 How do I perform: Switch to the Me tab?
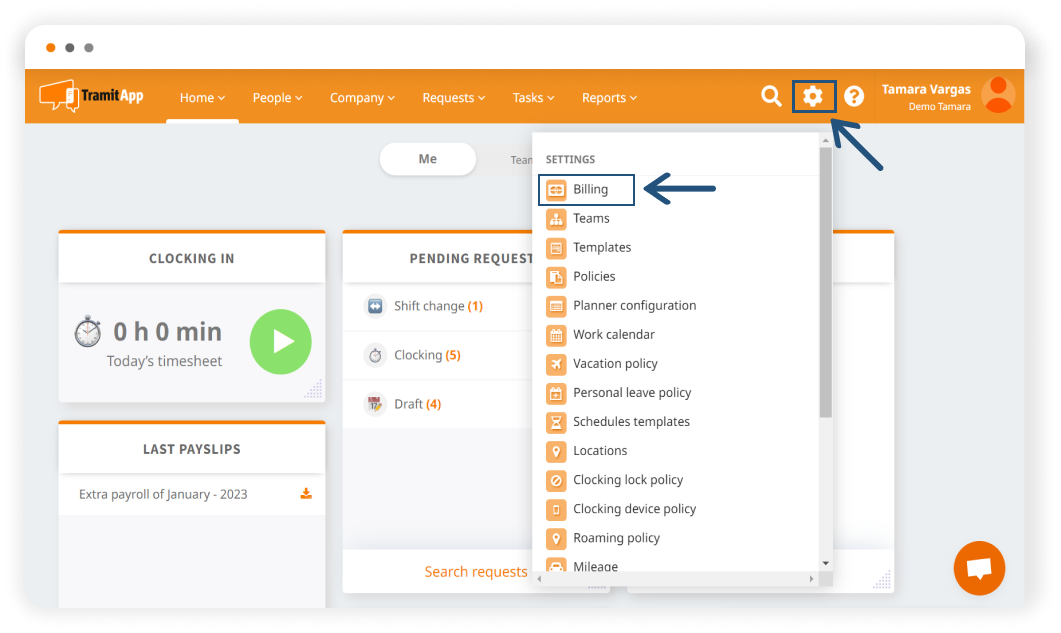coord(428,159)
